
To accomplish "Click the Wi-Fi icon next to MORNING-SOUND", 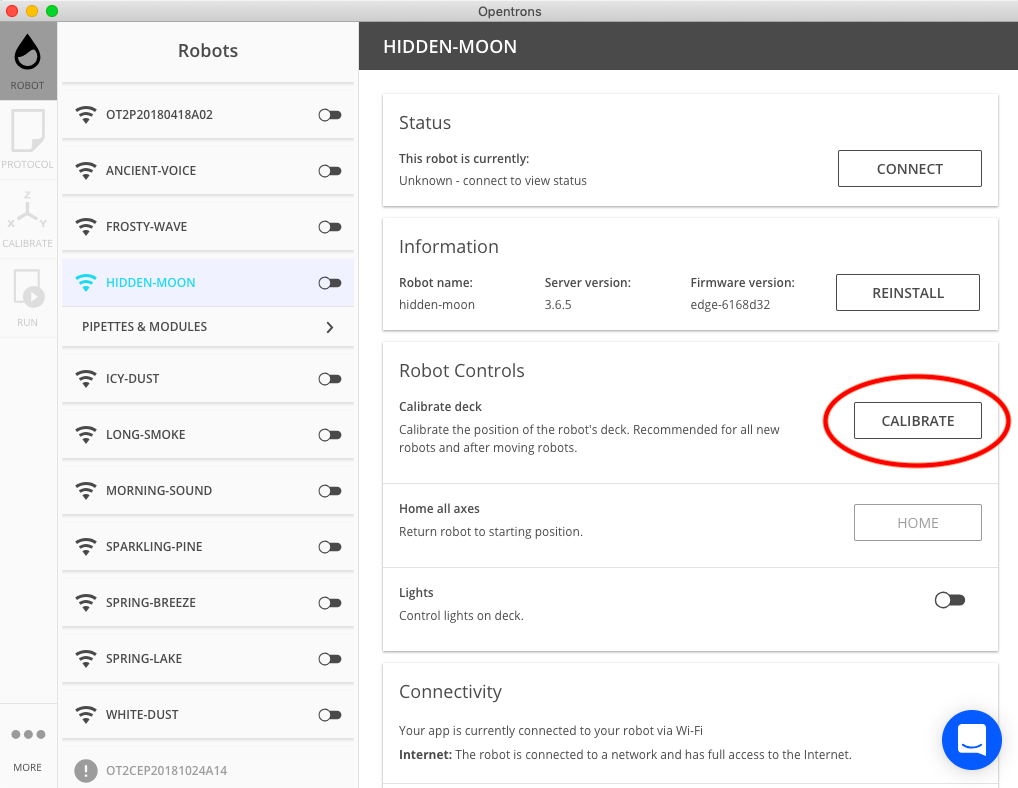I will (86, 490).
